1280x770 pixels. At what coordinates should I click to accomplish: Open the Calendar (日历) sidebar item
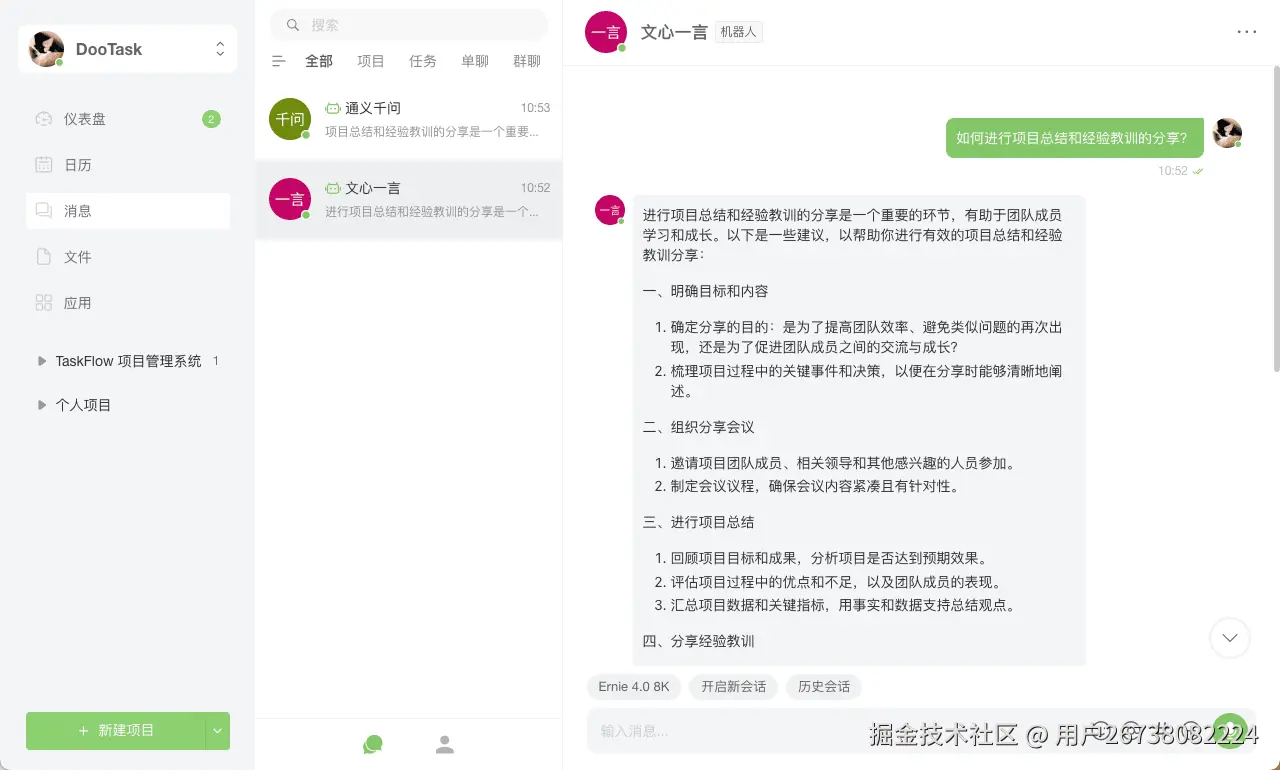tap(128, 165)
